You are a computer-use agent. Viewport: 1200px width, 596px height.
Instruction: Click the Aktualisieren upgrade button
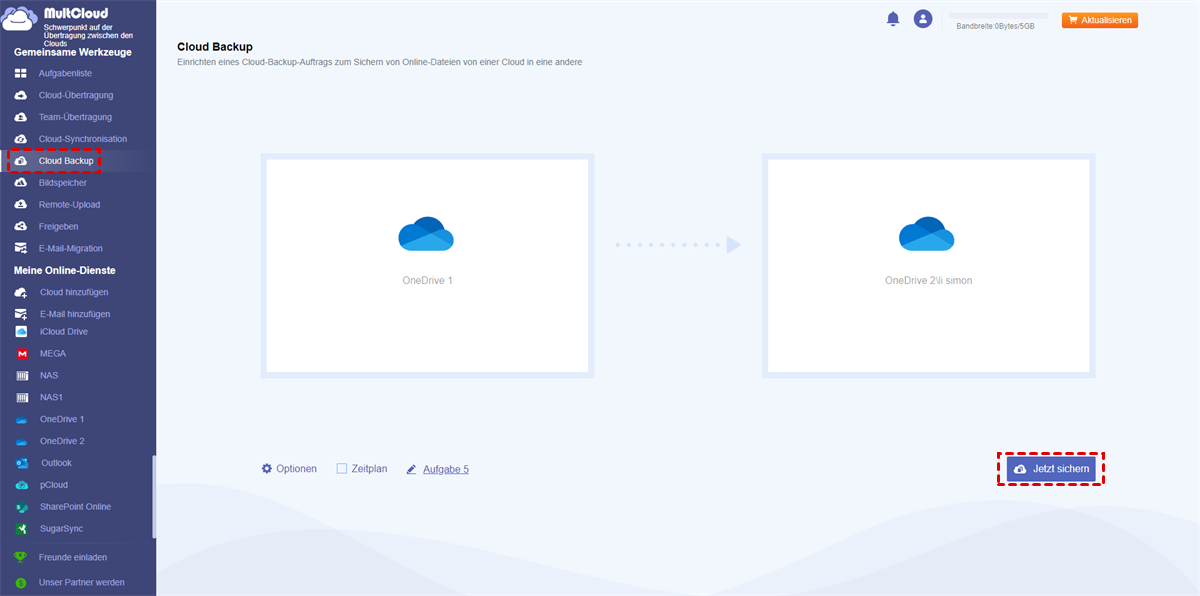point(1099,20)
